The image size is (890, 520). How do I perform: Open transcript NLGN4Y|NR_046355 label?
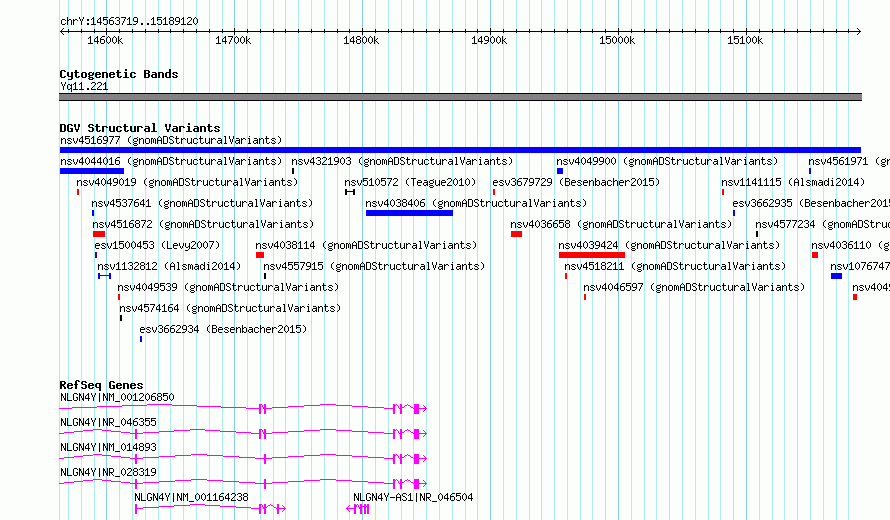click(x=108, y=422)
